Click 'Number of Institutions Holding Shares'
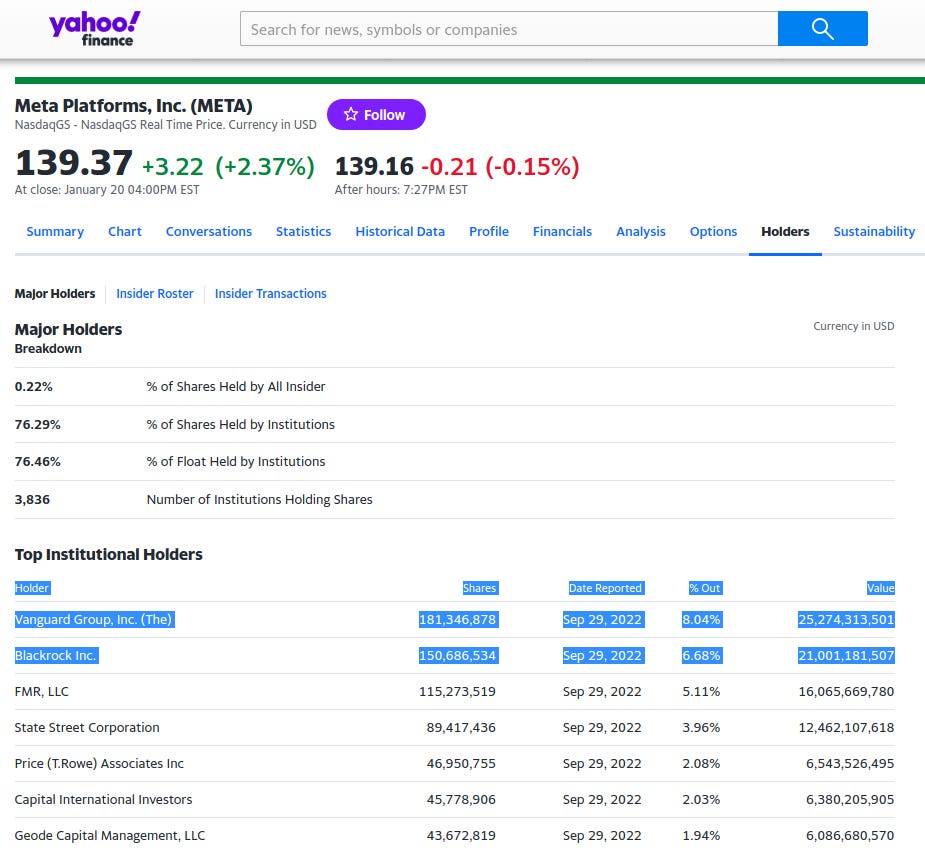 (x=260, y=499)
